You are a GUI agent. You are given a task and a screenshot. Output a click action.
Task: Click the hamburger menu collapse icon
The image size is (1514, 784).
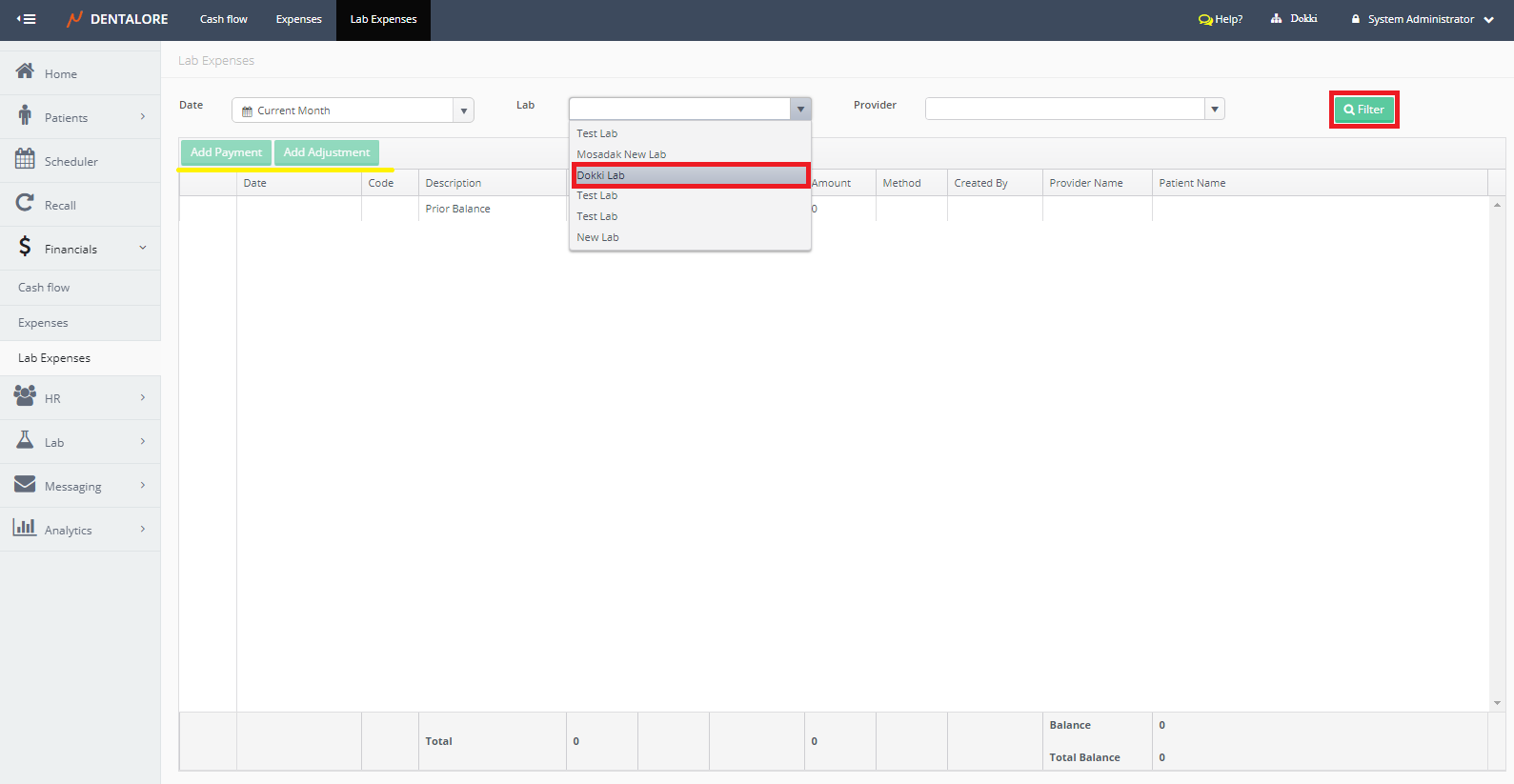tap(27, 19)
